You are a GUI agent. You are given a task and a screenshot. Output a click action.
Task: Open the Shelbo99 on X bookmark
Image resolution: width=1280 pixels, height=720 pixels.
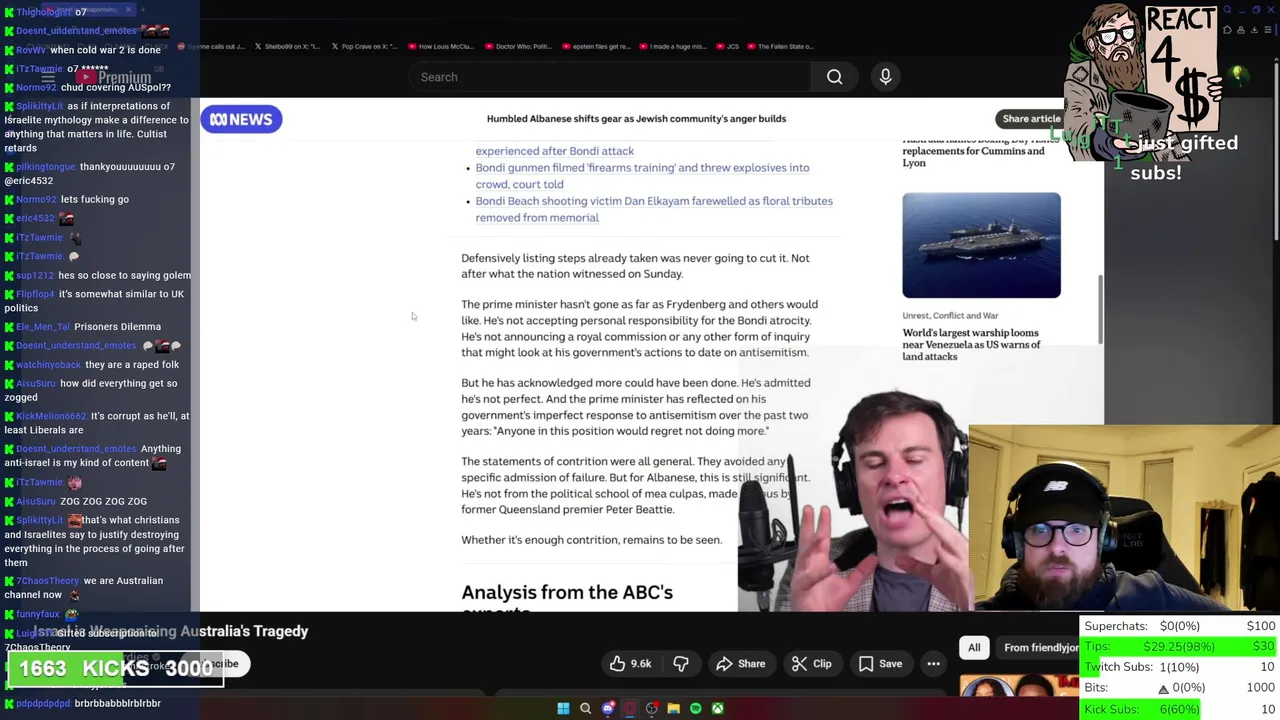click(x=287, y=46)
